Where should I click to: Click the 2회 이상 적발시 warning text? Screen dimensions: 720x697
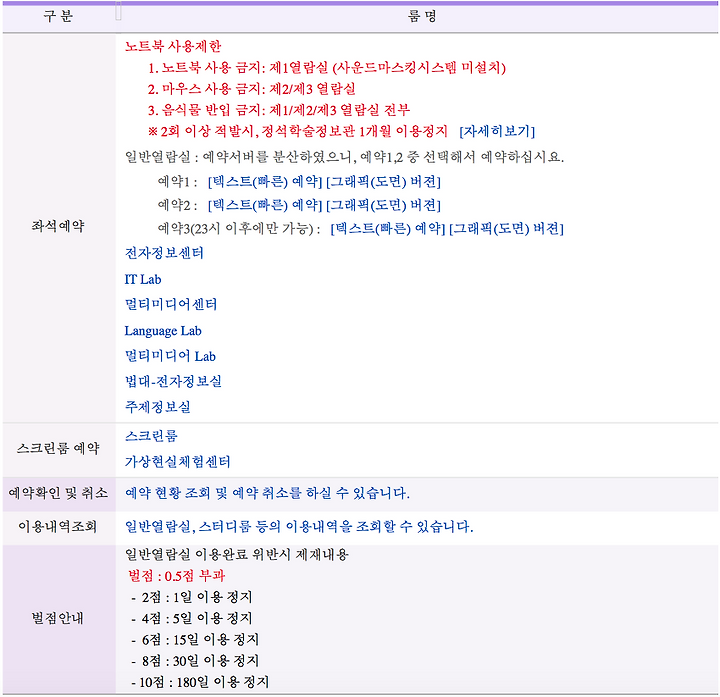[x=298, y=132]
